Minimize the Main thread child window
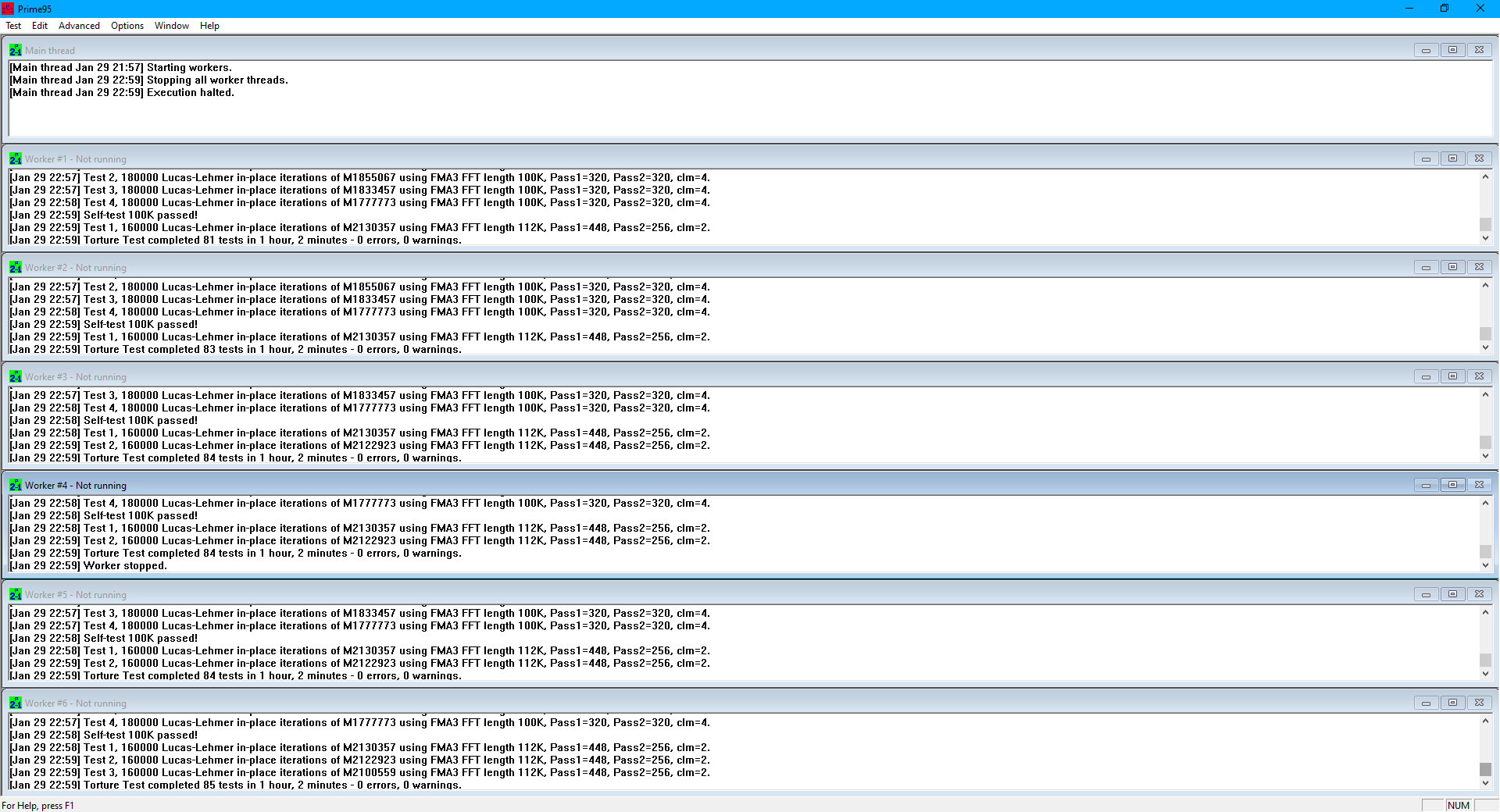1500x812 pixels. click(x=1426, y=50)
